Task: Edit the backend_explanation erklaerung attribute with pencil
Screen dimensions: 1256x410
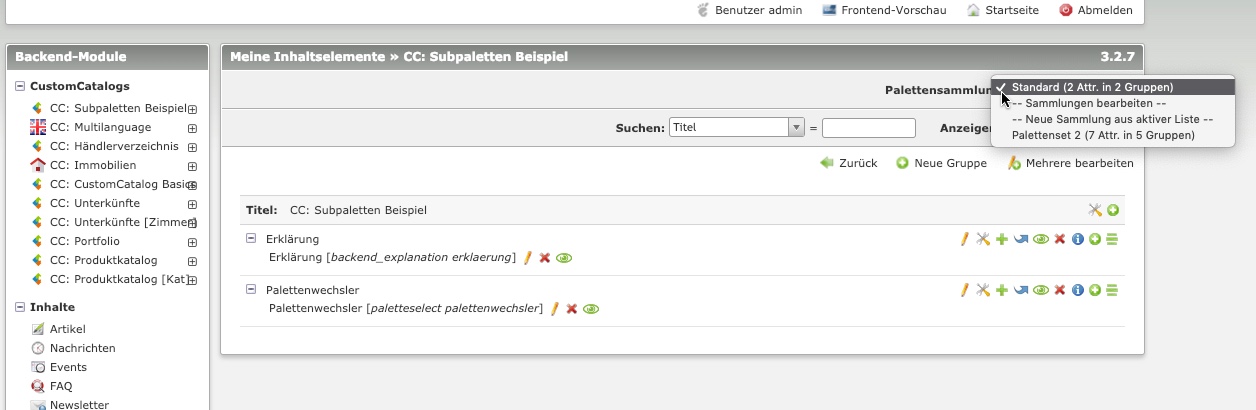Action: coord(528,258)
